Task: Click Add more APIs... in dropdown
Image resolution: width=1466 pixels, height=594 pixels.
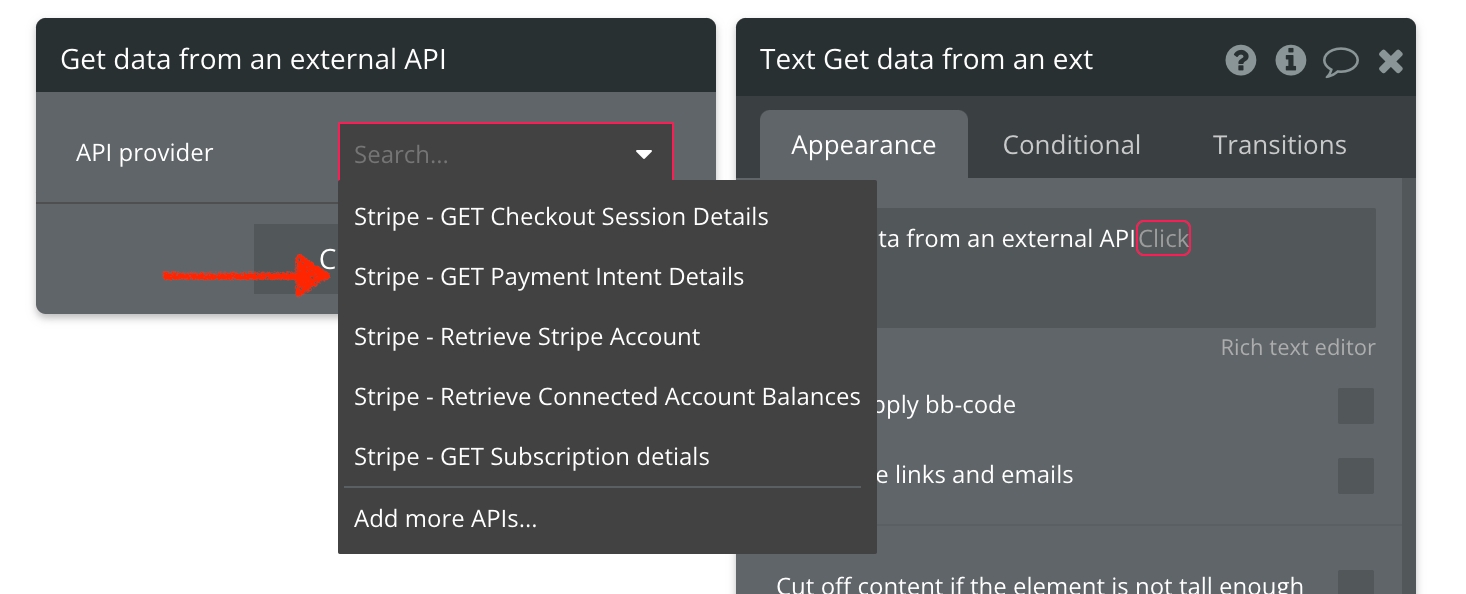Action: coord(445,519)
